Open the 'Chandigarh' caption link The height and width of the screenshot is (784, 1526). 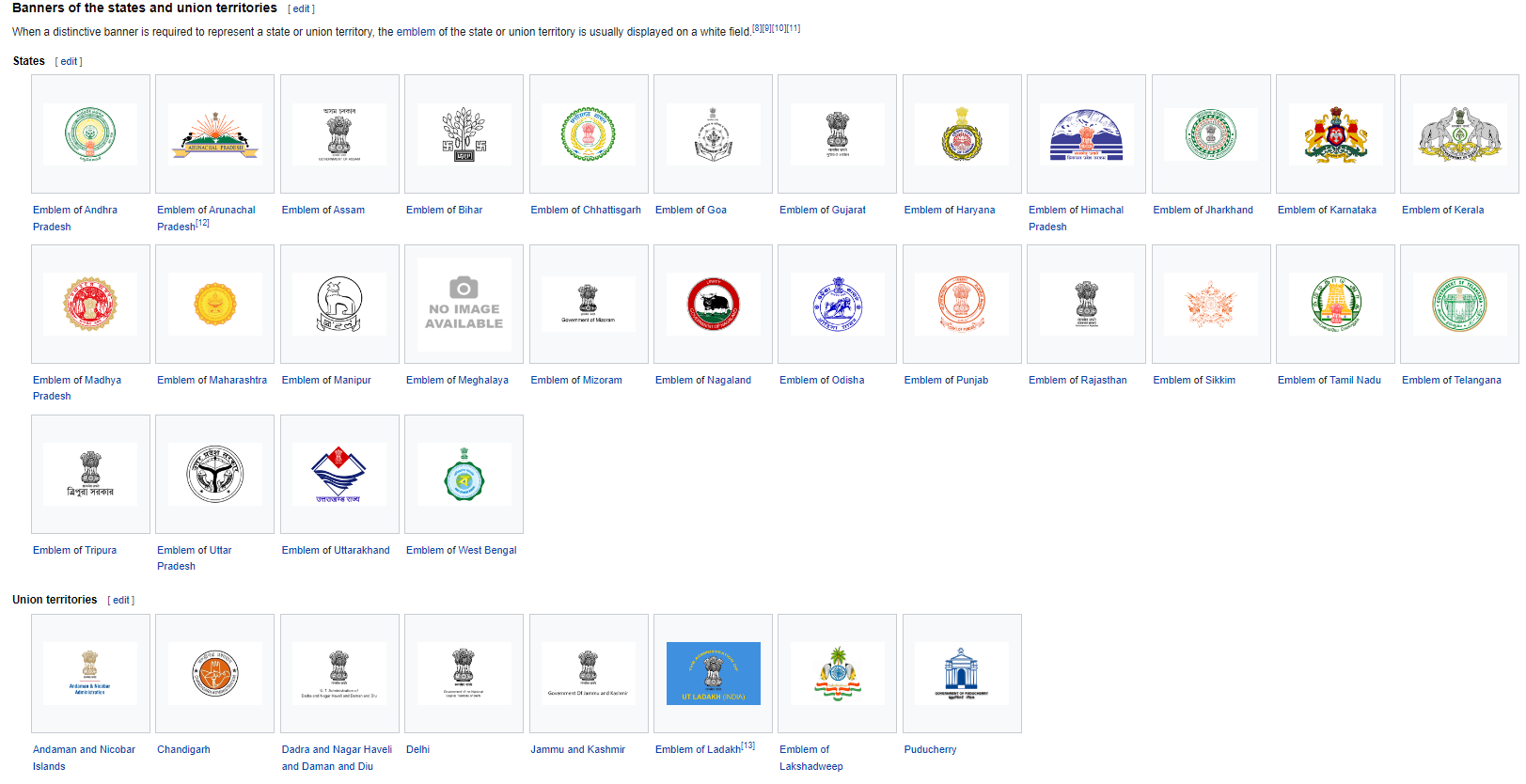[183, 750]
